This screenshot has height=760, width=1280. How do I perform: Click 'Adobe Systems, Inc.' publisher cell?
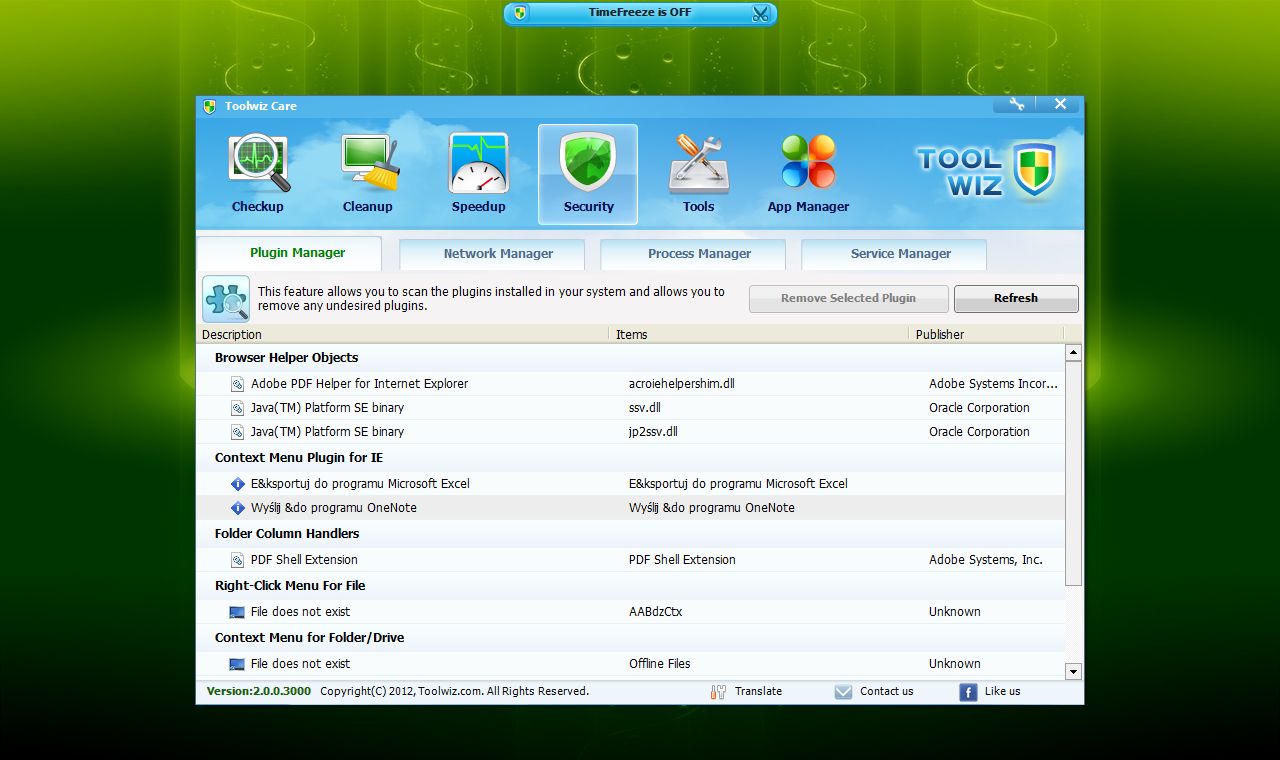986,560
